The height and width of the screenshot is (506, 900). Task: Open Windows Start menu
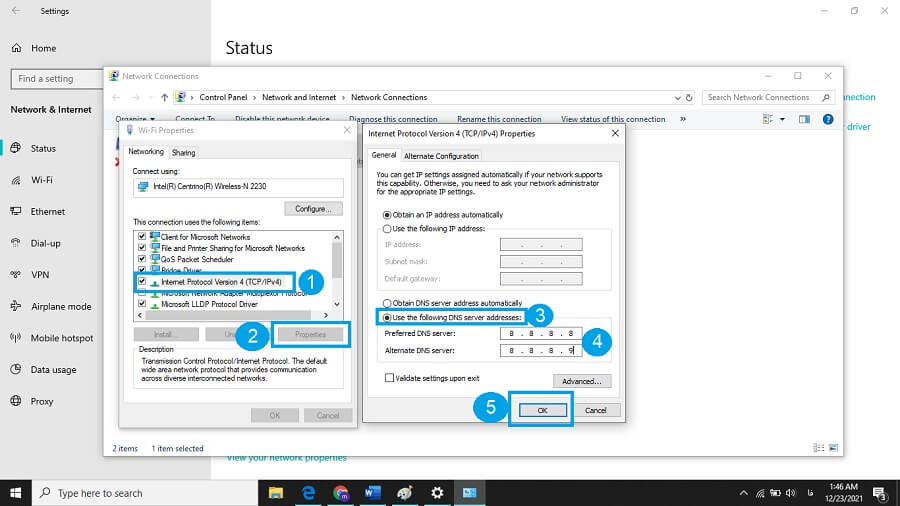pyautogui.click(x=15, y=493)
